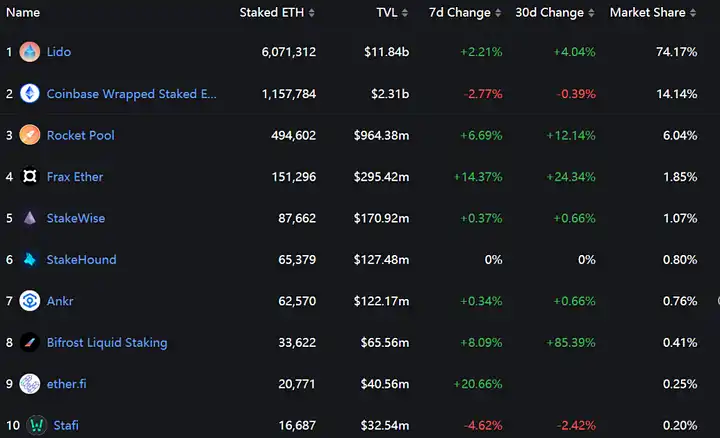Sort by 30d Change column
This screenshot has width=720, height=438.
(591, 13)
